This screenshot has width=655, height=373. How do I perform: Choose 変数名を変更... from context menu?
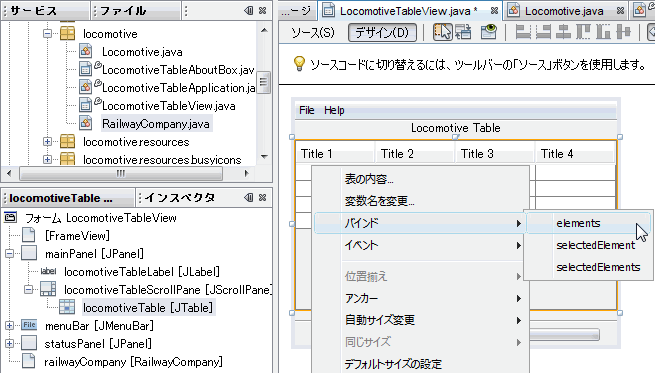coord(419,201)
